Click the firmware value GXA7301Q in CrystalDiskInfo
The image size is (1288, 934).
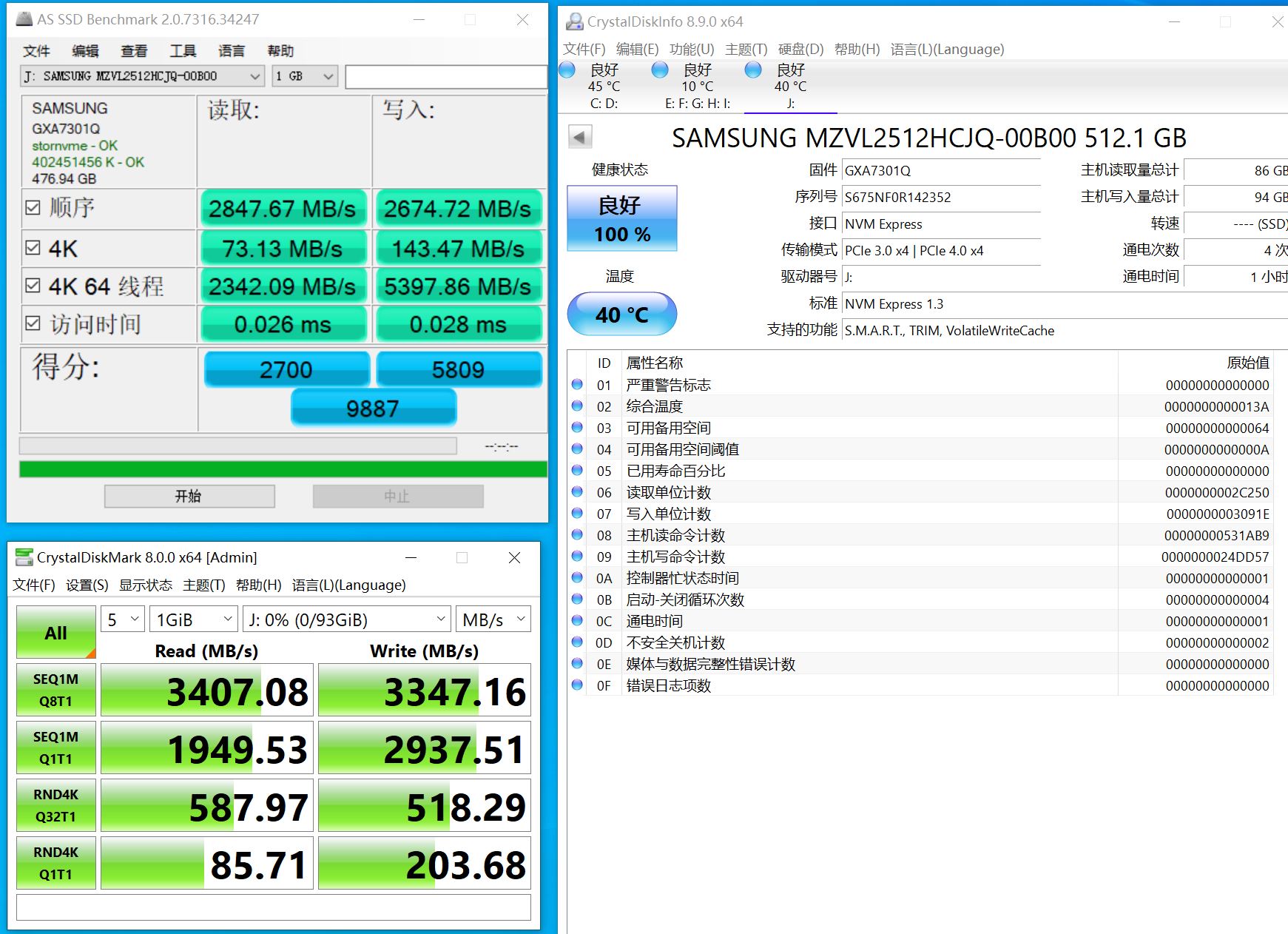tap(941, 170)
